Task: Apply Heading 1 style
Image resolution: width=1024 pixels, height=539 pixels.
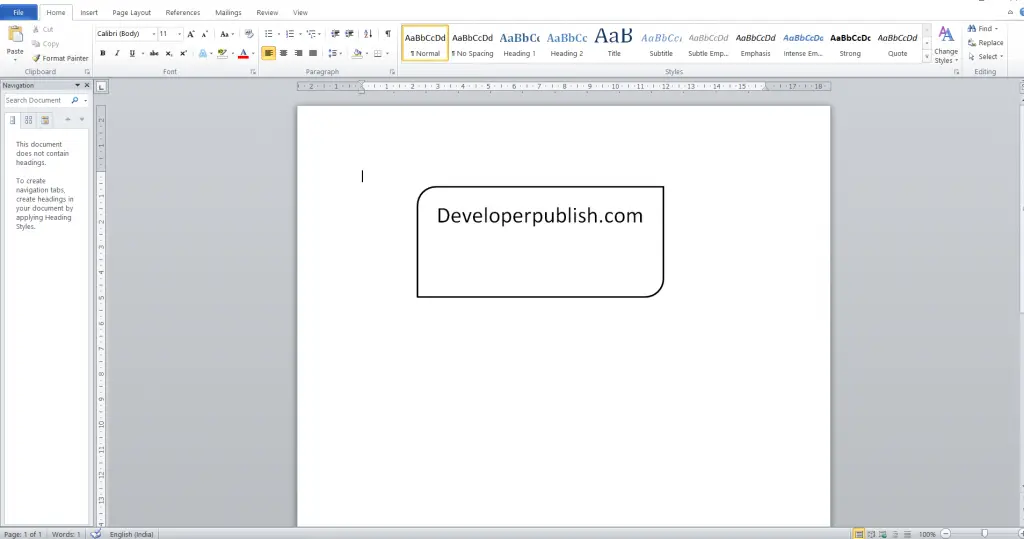Action: (519, 43)
